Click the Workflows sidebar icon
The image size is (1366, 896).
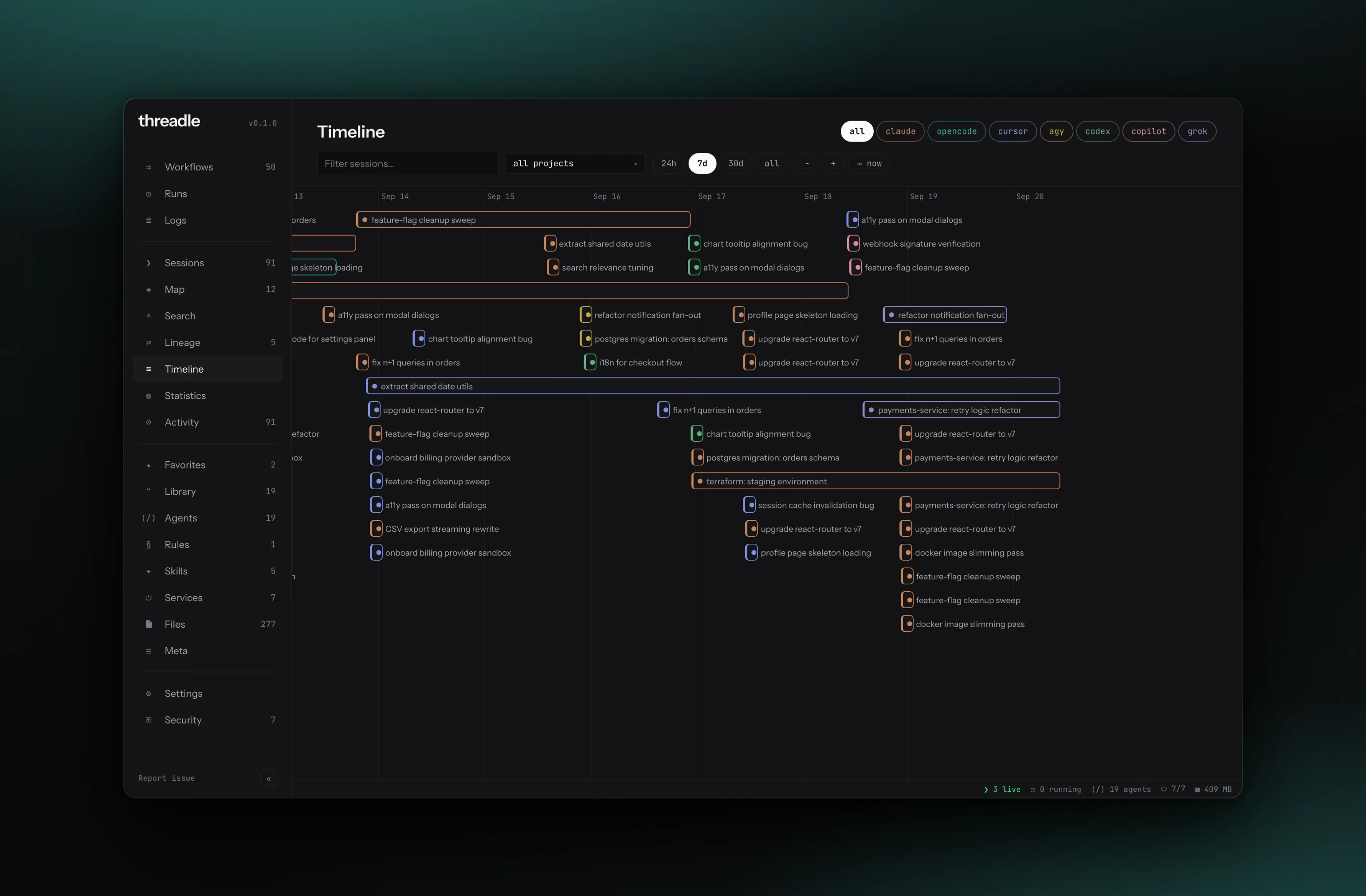point(149,167)
